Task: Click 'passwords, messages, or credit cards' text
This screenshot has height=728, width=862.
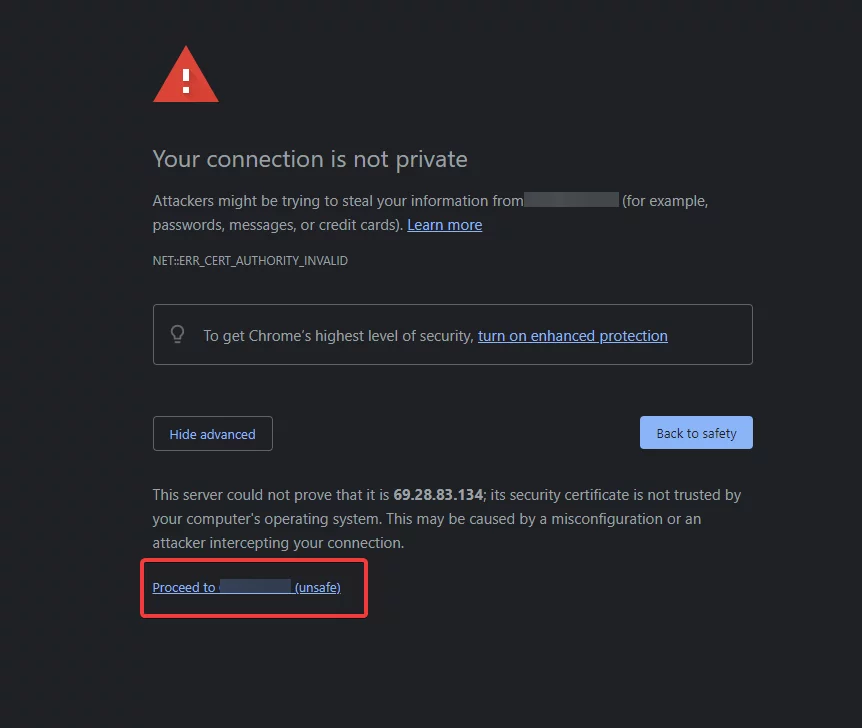Action: pos(278,225)
